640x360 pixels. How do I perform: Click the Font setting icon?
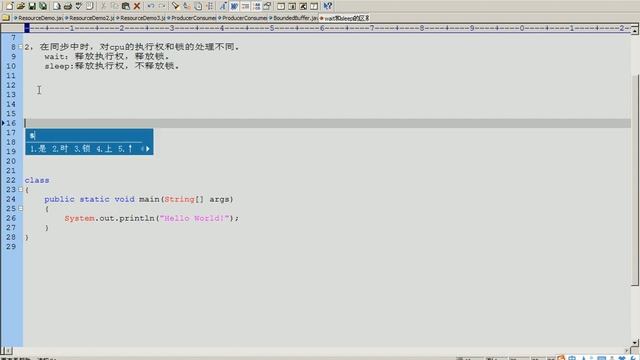[x=223, y=6]
